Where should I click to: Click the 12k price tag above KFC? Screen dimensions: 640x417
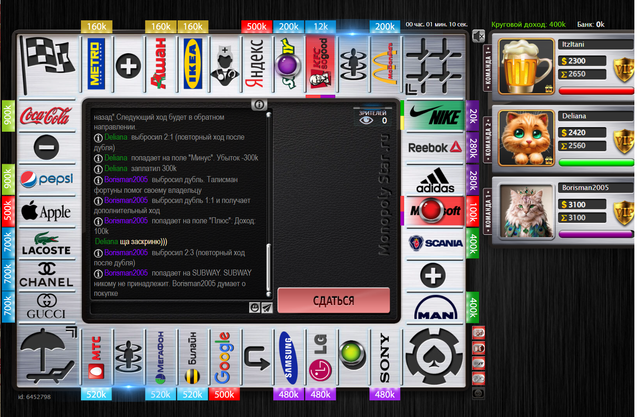pyautogui.click(x=321, y=27)
